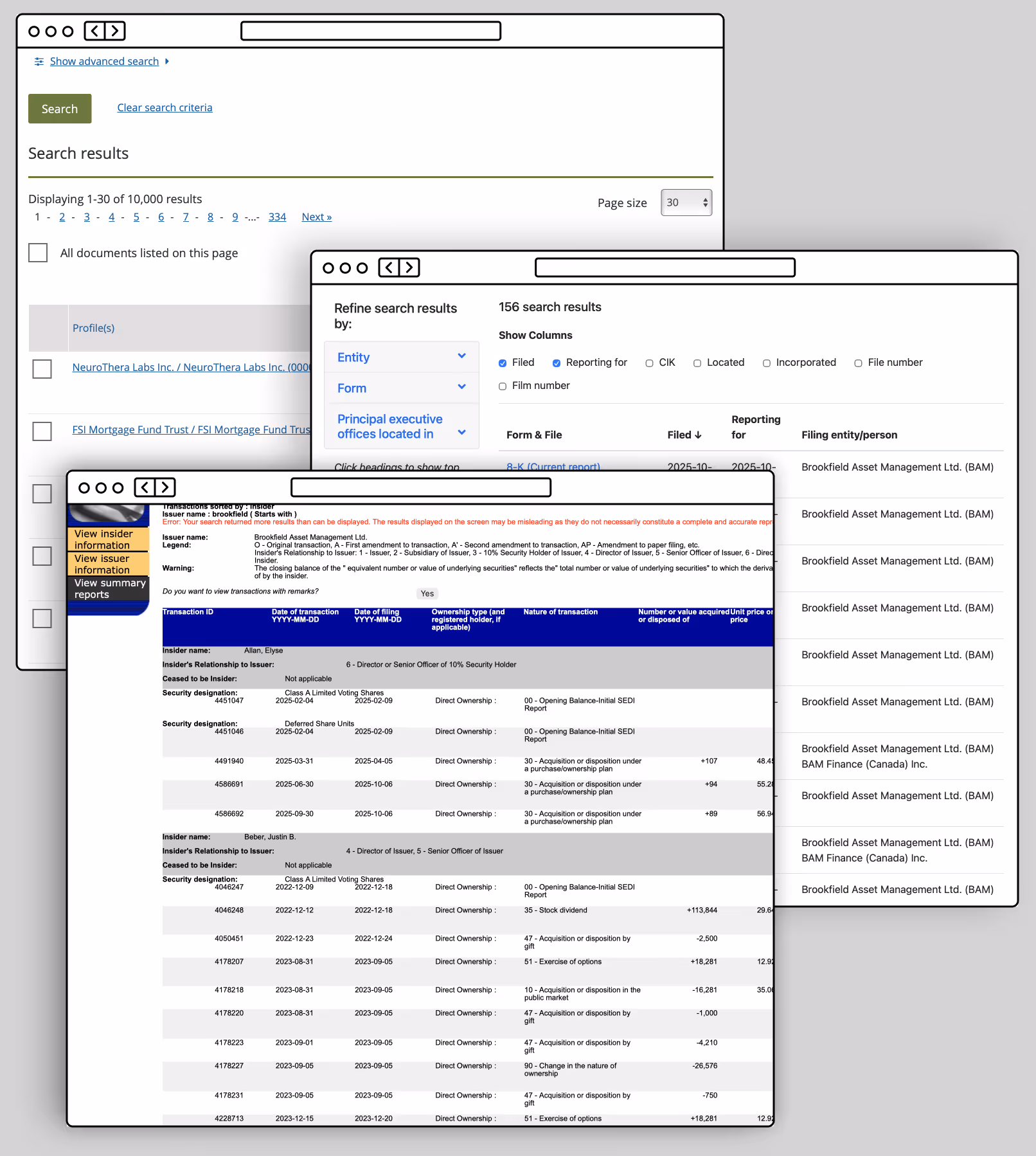Click stepper arrows on Page size box
The image size is (1036, 1156).
click(706, 203)
